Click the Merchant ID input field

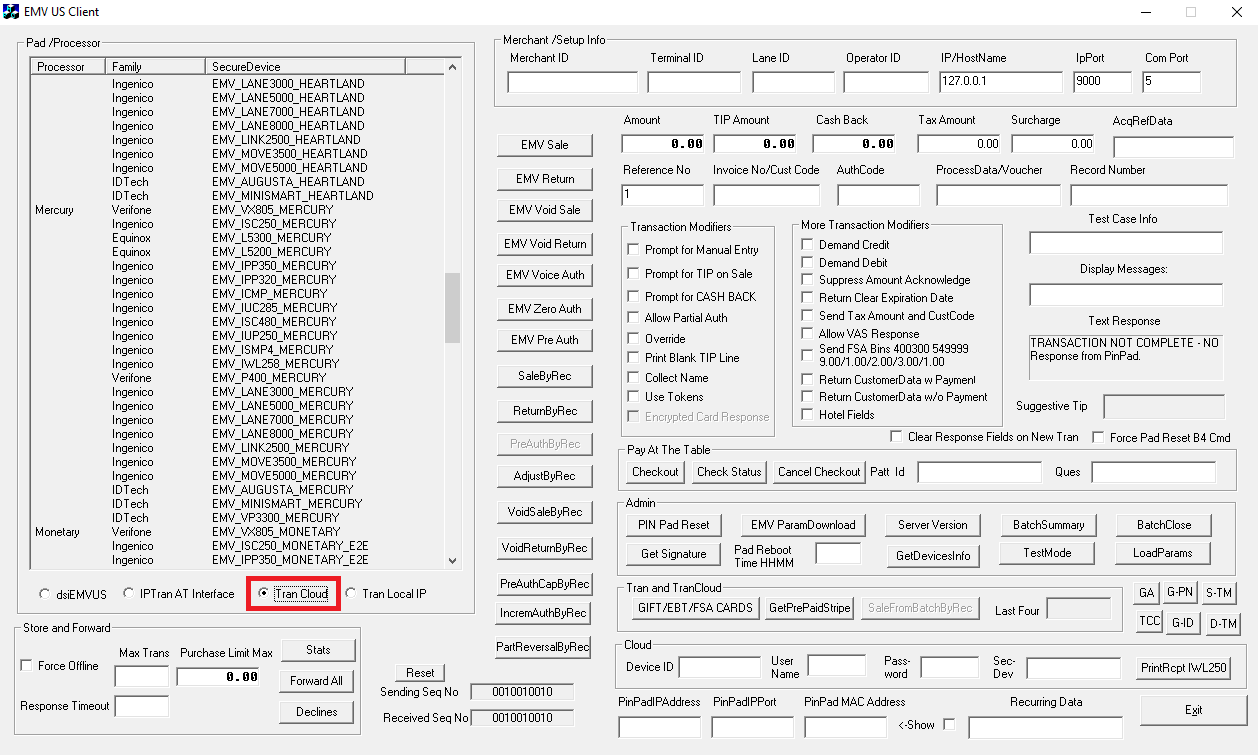(572, 82)
